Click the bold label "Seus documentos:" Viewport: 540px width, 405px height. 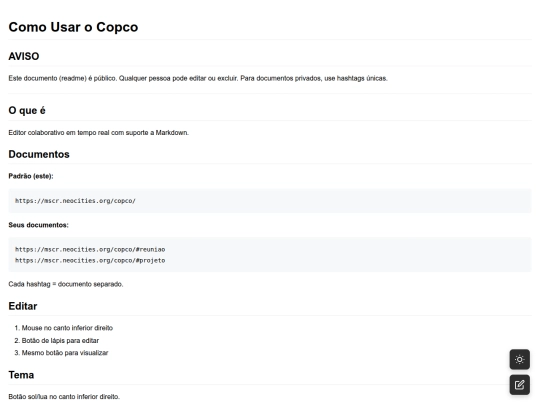coord(38,225)
